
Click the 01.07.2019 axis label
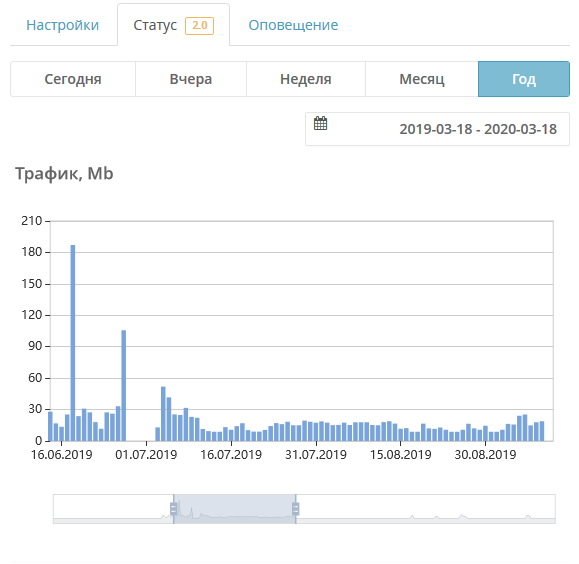146,454
